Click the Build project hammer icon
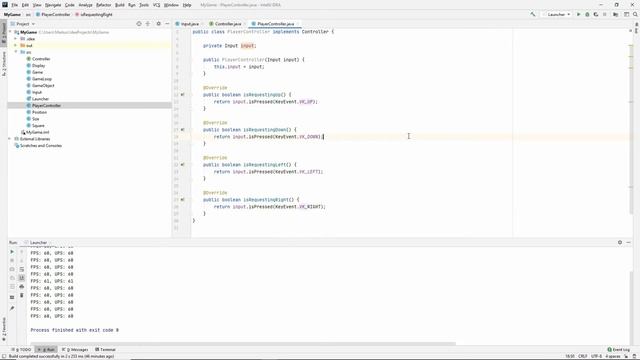The height and width of the screenshot is (360, 640). pos(533,14)
